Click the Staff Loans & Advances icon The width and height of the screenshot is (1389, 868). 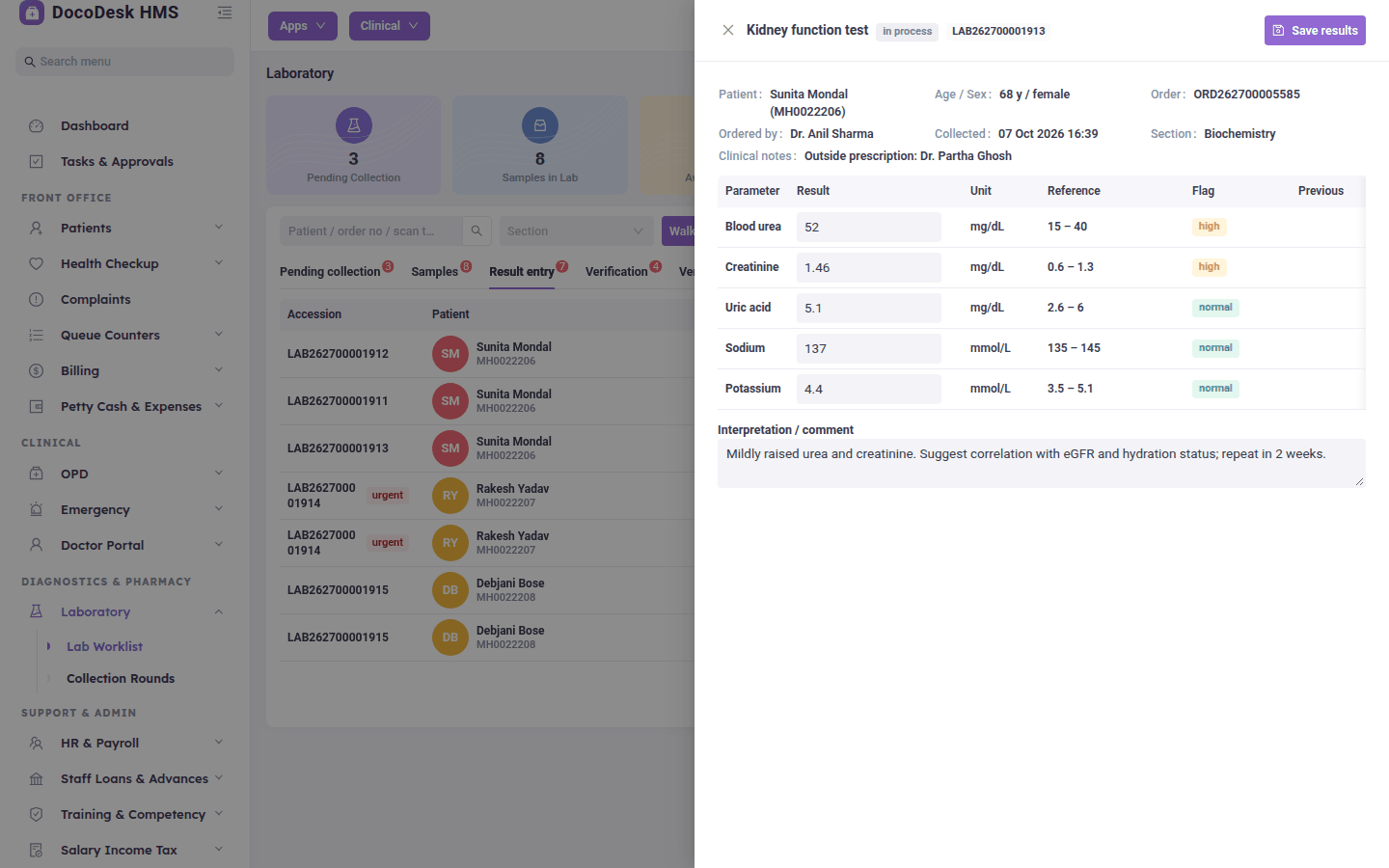click(x=37, y=778)
